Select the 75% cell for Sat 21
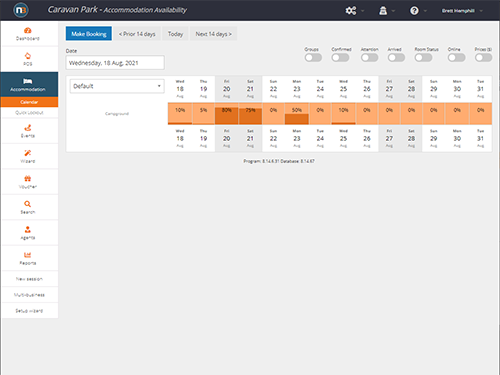 click(x=250, y=114)
